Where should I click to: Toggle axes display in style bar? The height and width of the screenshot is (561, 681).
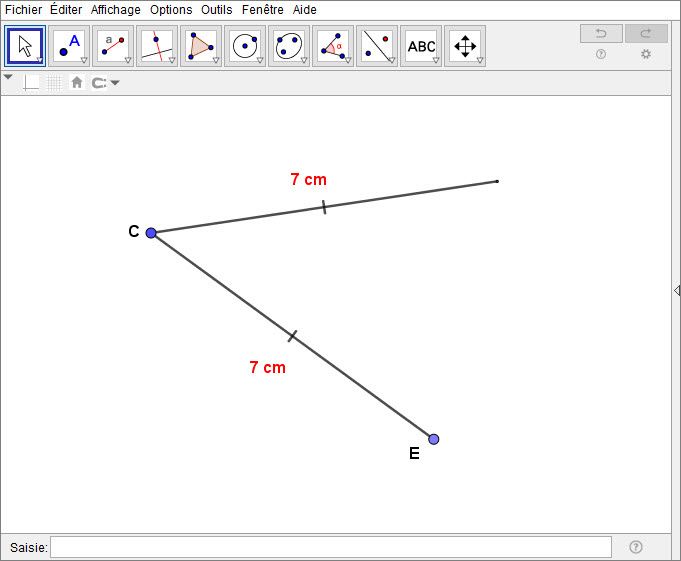tap(31, 82)
